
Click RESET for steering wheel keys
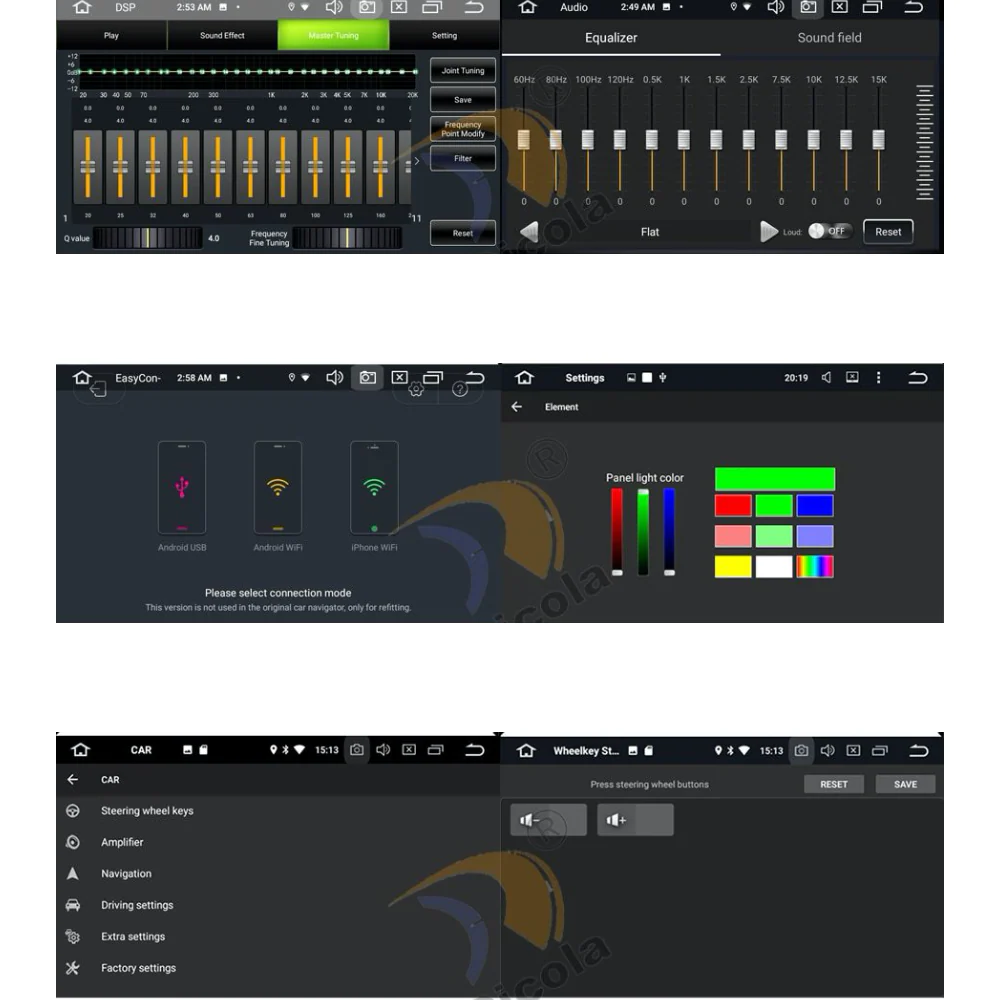tap(834, 784)
